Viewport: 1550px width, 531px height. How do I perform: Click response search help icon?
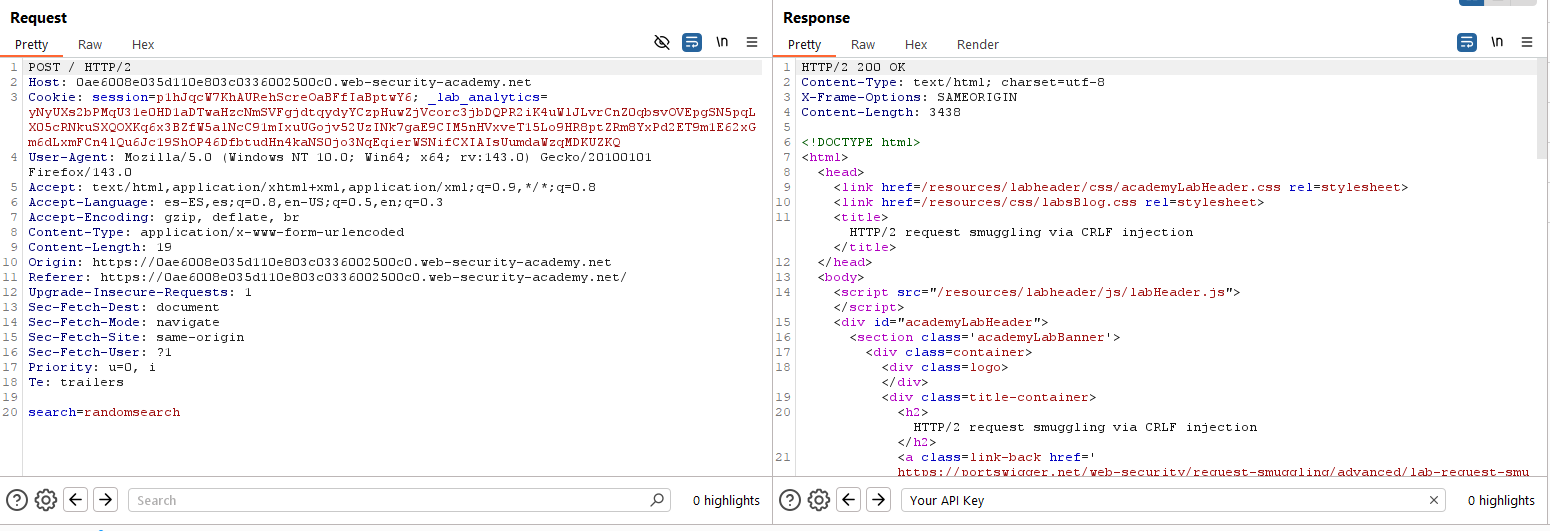[789, 500]
